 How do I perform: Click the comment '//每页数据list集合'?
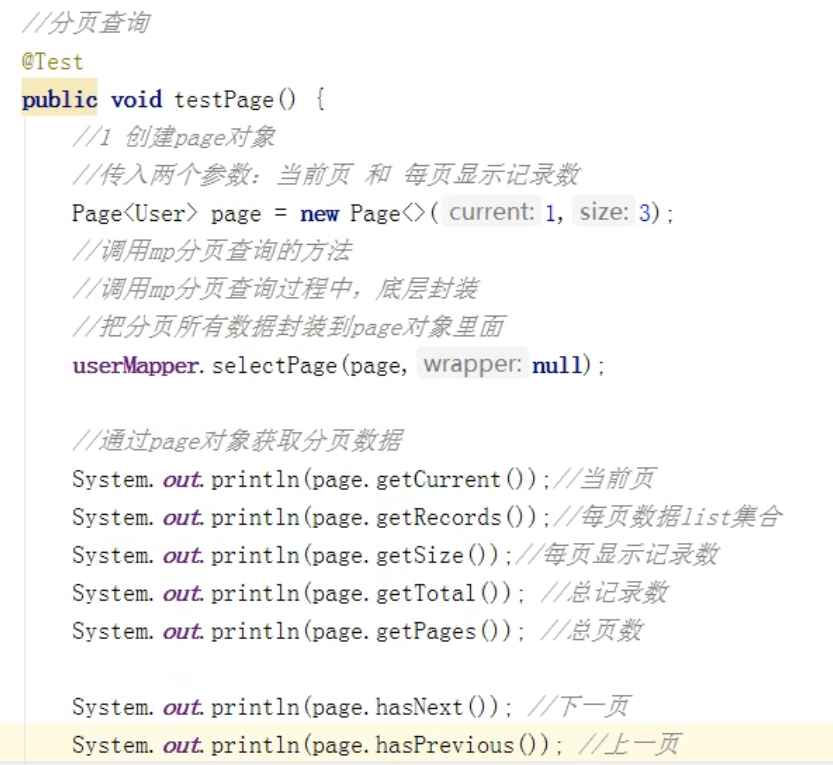pos(668,517)
